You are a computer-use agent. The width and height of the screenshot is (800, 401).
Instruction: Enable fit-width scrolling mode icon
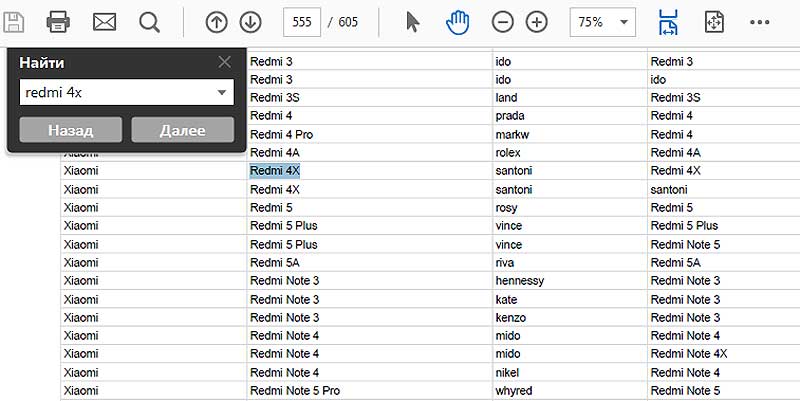pyautogui.click(x=668, y=22)
